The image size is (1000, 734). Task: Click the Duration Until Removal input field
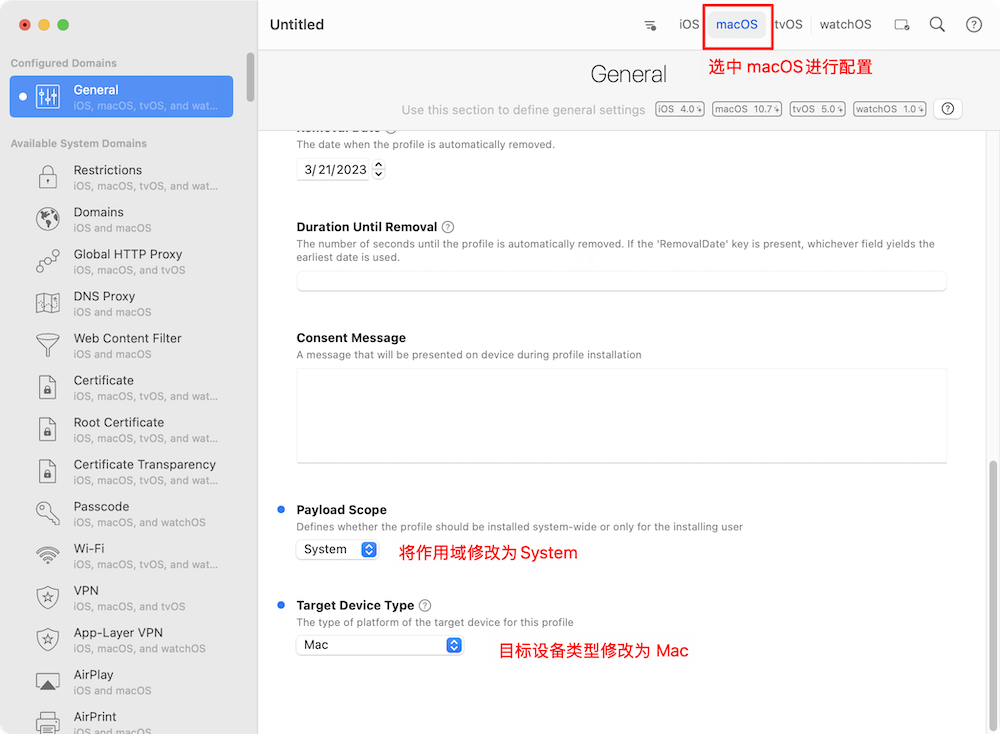pyautogui.click(x=621, y=281)
